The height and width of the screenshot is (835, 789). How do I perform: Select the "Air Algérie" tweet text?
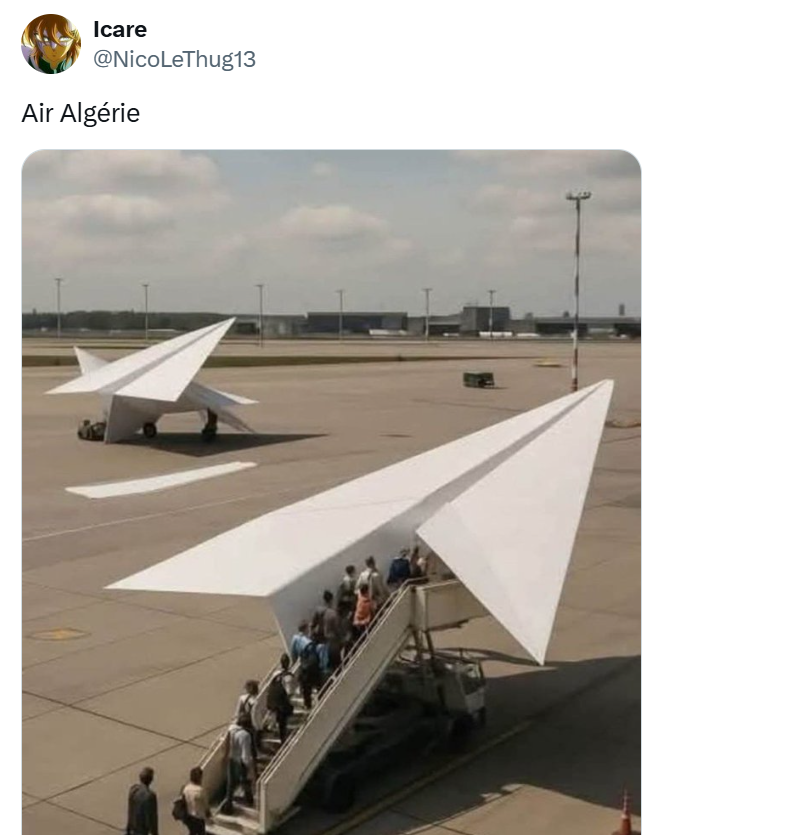[x=80, y=113]
